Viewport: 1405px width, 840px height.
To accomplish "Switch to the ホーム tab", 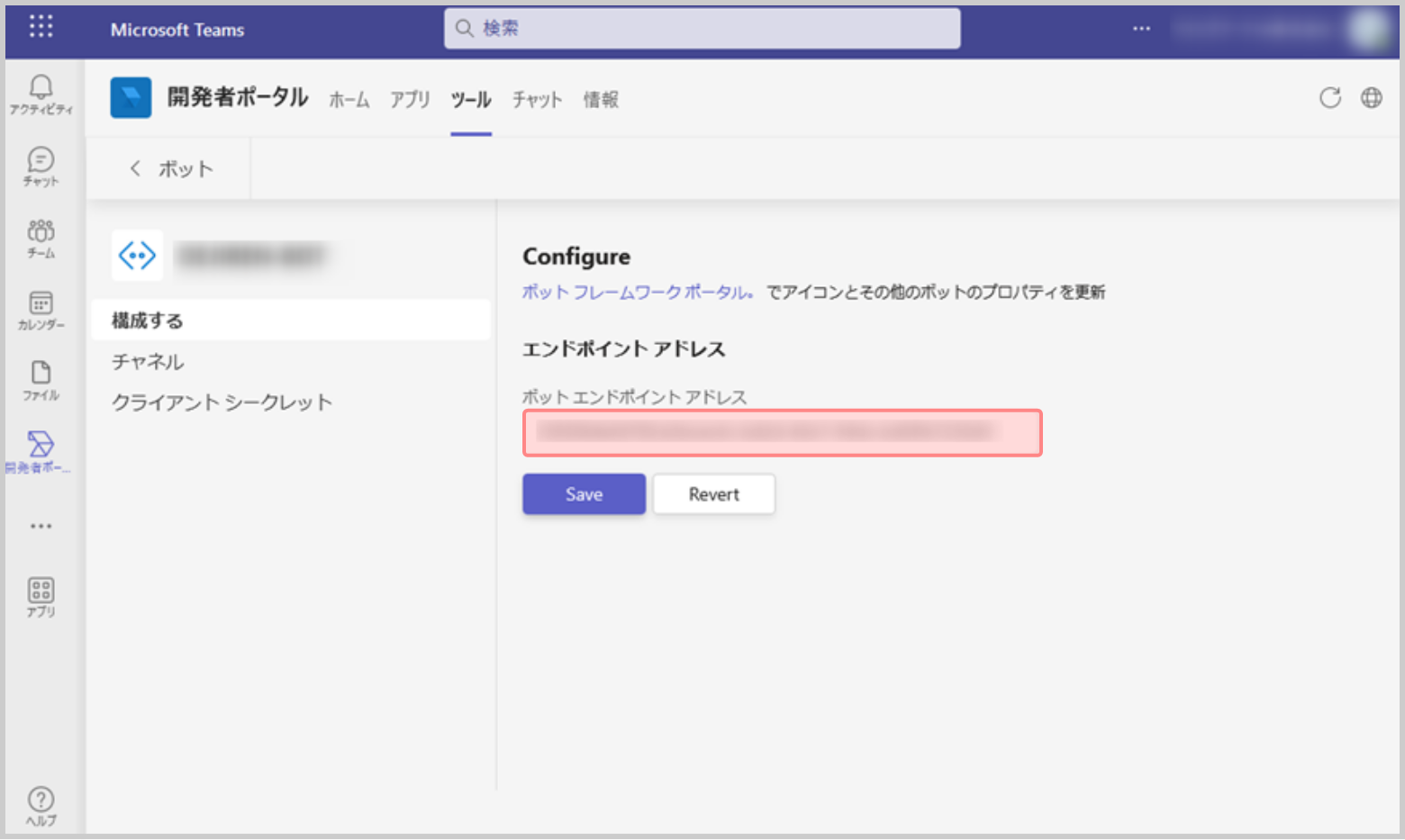I will click(x=349, y=100).
